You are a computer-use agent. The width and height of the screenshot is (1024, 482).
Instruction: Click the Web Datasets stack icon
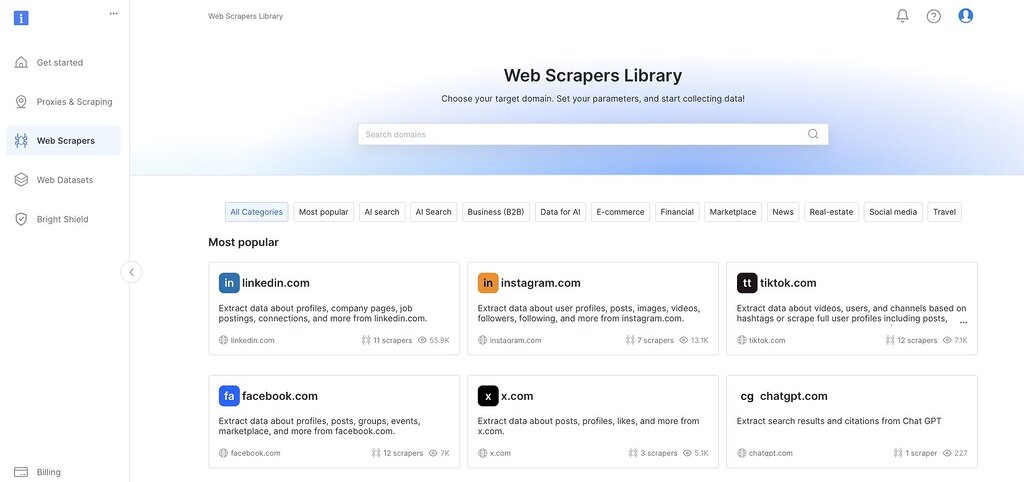click(21, 180)
